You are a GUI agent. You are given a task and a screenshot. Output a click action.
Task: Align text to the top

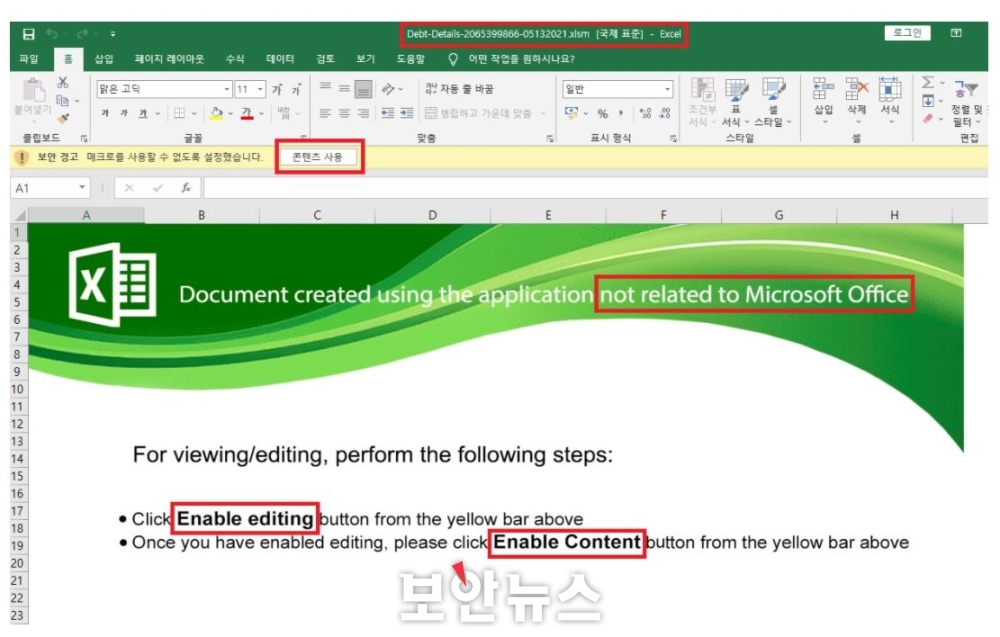coord(325,88)
